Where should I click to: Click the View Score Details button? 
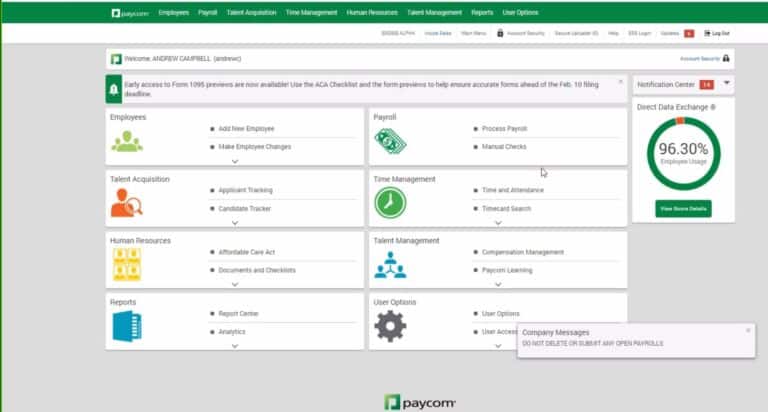(683, 209)
